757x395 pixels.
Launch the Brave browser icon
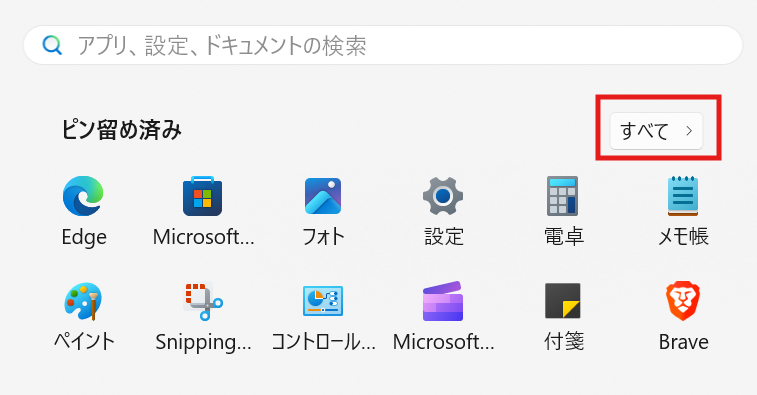pos(683,301)
